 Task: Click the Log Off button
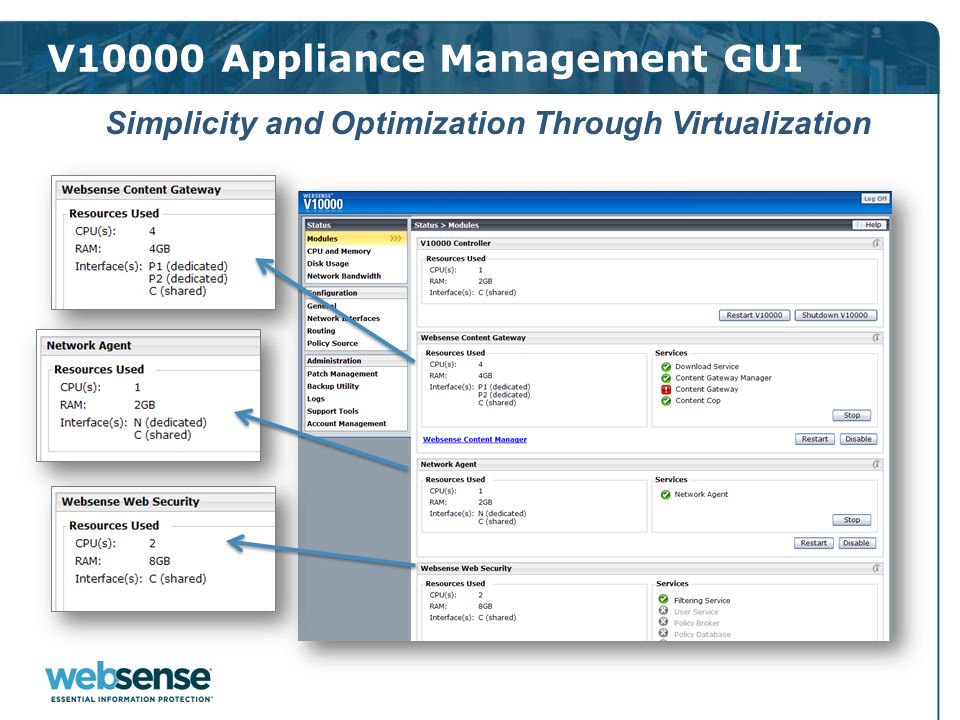click(x=875, y=198)
